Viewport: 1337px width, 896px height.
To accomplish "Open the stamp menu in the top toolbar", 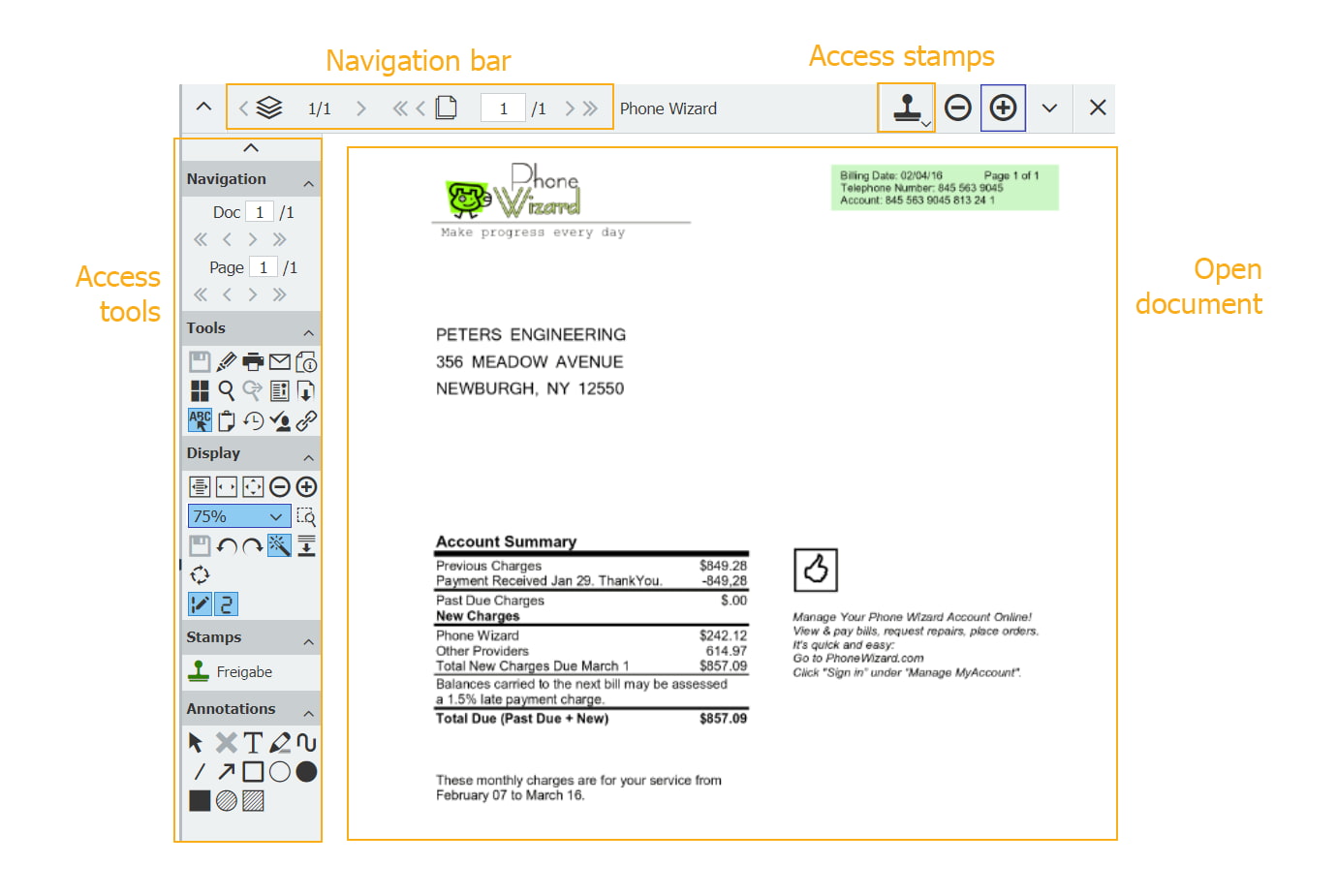I will coord(907,108).
